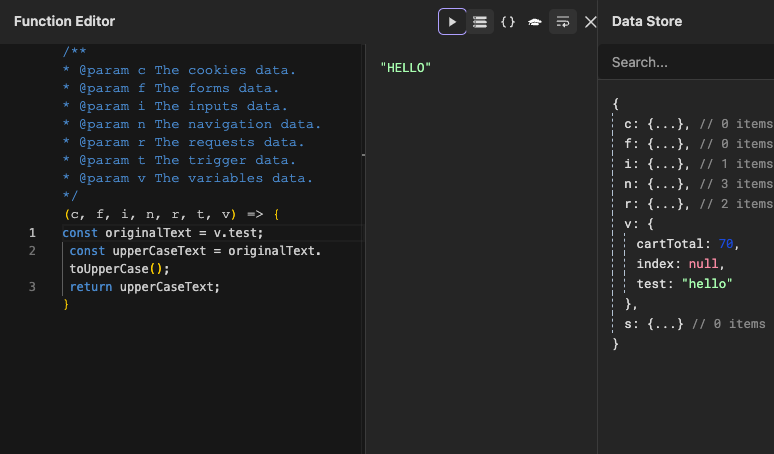Image resolution: width=774 pixels, height=454 pixels.
Task: Click the @param c cookies data comment
Action: click(x=180, y=70)
